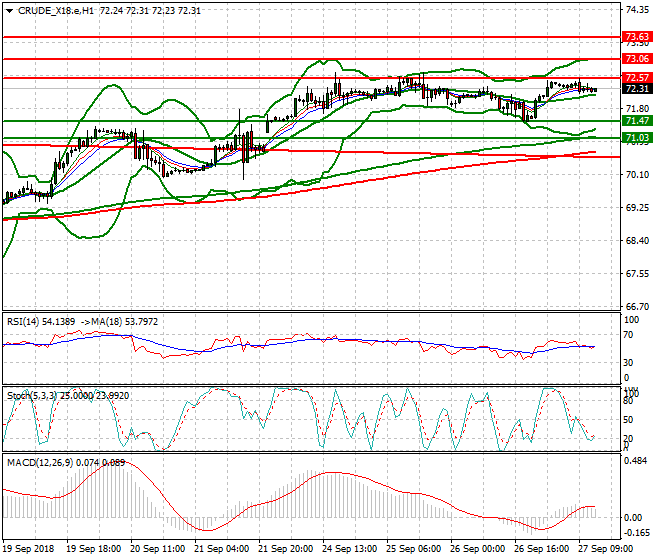Click the 70.10 price scale value
This screenshot has width=660, height=560.
637,175
